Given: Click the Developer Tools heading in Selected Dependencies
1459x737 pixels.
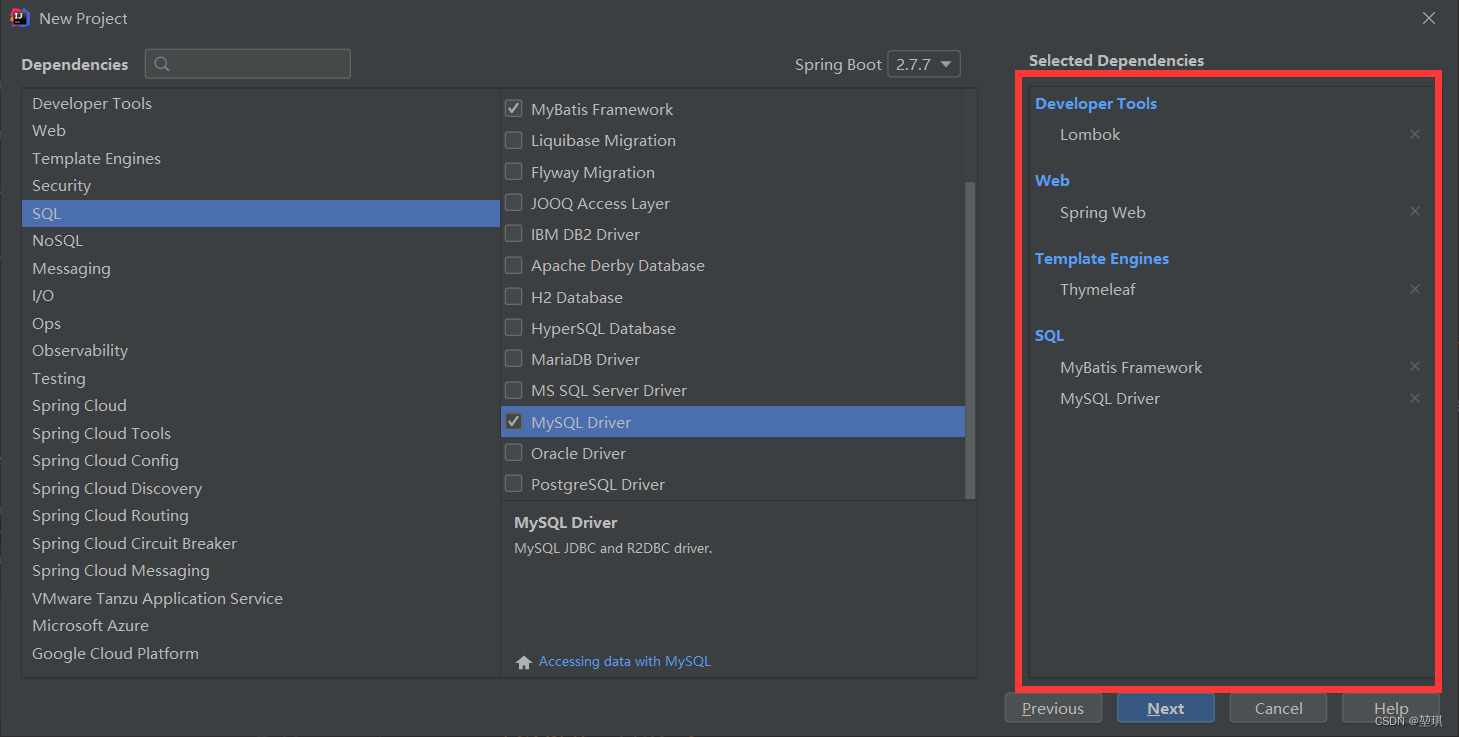Looking at the screenshot, I should [x=1096, y=103].
